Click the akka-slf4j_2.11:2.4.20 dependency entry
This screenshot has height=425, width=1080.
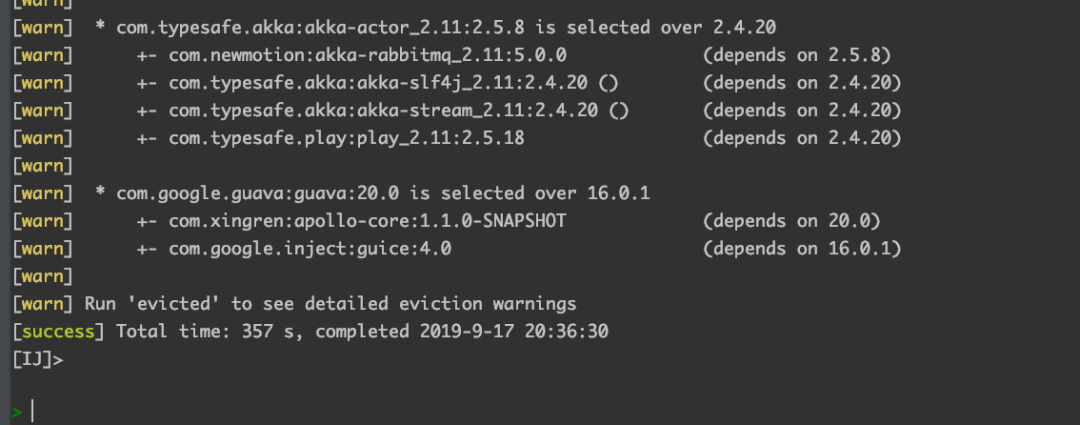coord(380,81)
